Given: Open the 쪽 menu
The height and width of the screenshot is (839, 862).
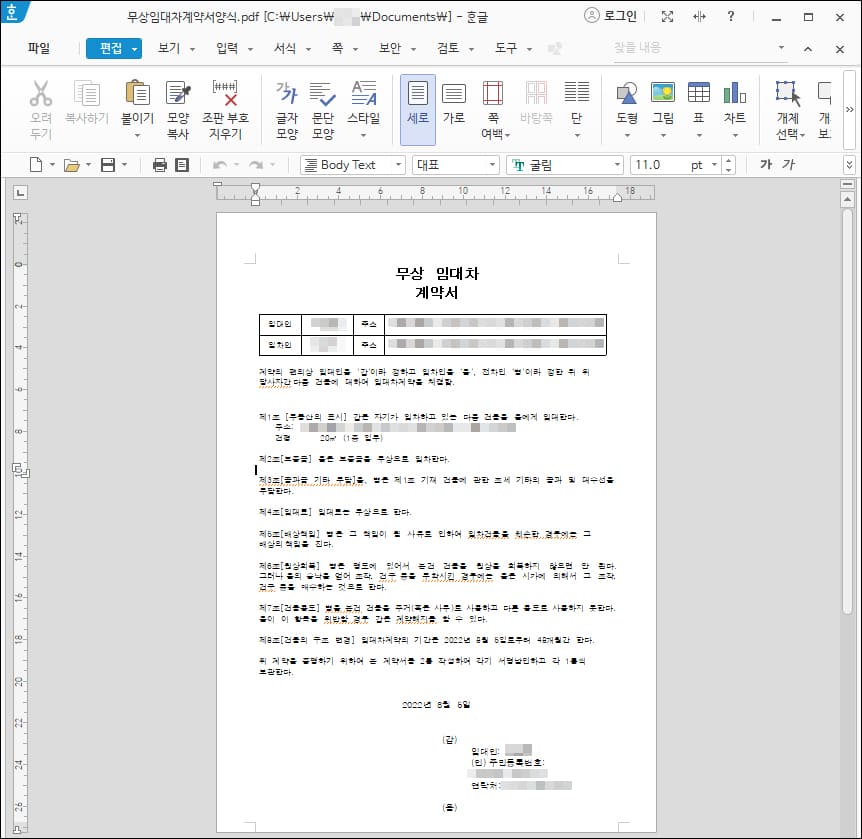Looking at the screenshot, I should (344, 48).
